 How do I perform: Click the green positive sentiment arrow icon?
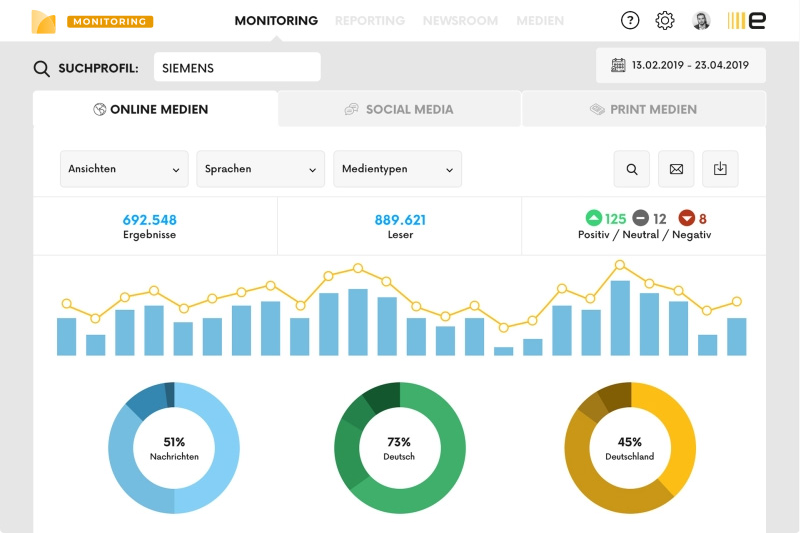[x=593, y=218]
